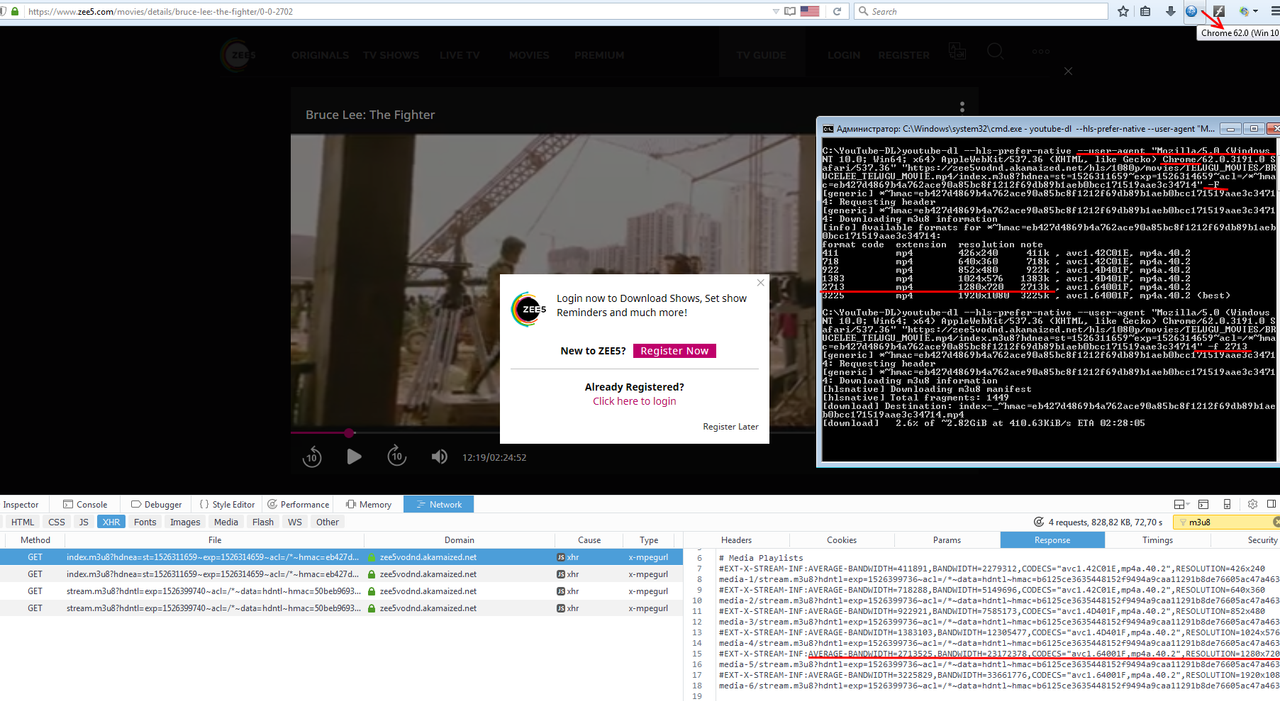Click the play button in video player

click(354, 456)
